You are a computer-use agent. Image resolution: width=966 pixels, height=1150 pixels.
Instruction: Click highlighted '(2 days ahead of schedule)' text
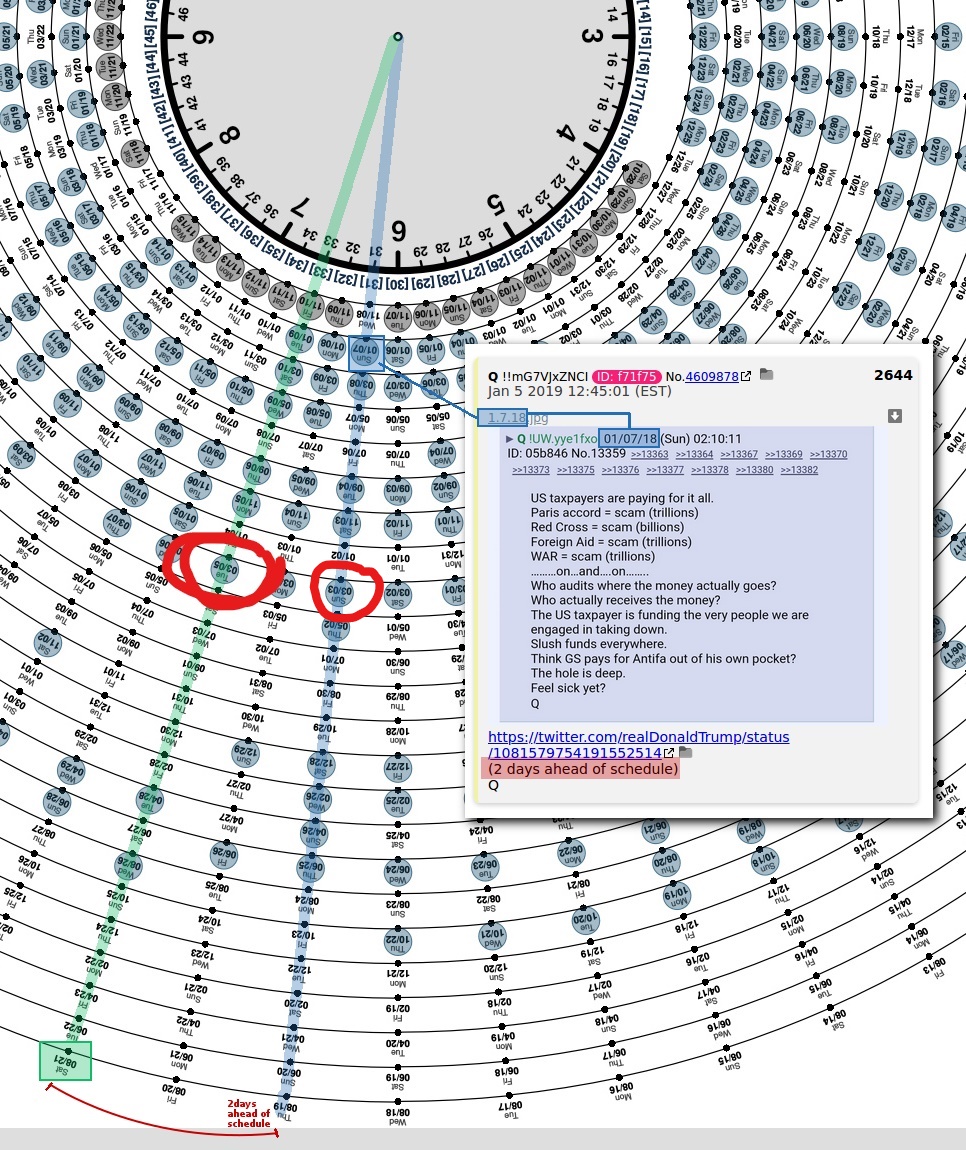(x=581, y=769)
